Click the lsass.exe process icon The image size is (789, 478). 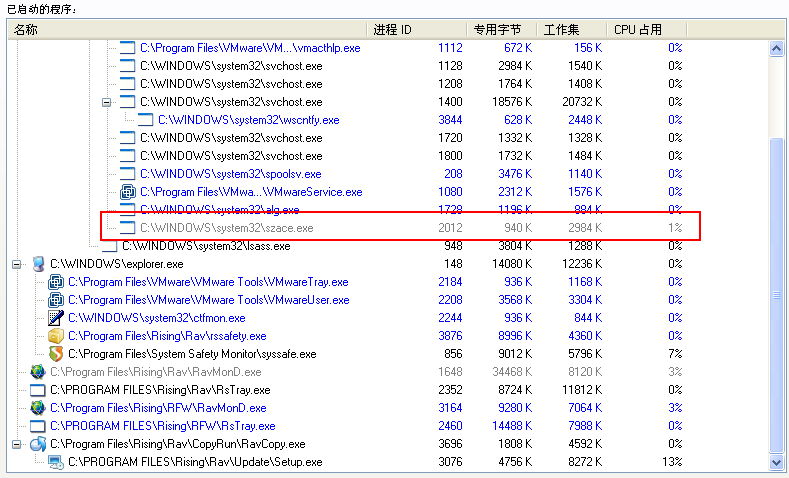coord(110,246)
